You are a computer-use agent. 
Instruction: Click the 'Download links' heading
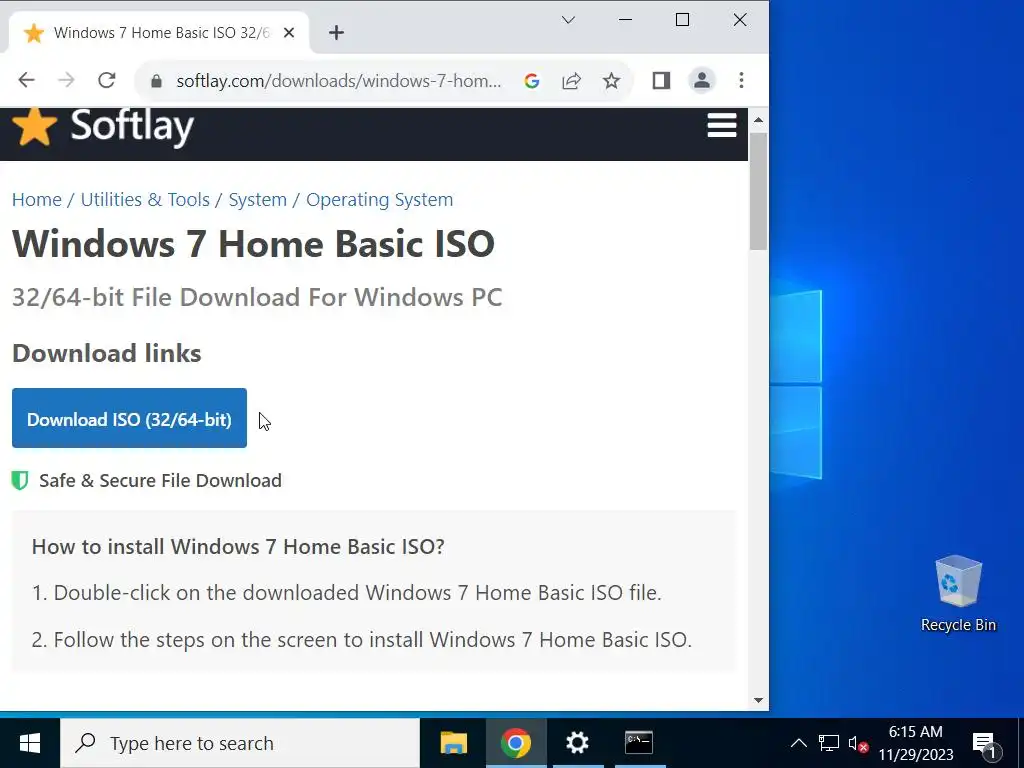click(107, 353)
